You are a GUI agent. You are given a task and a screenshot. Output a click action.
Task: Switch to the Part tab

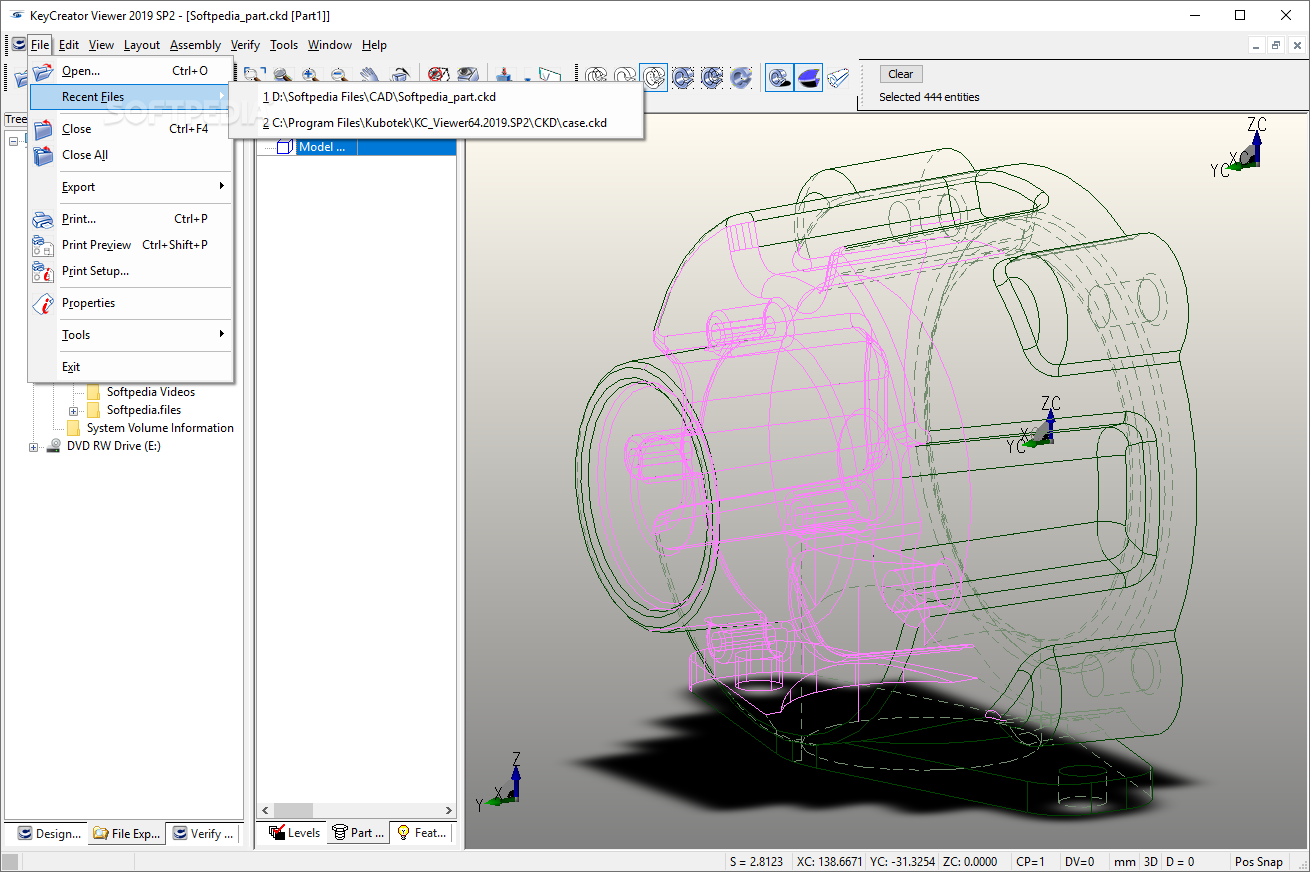pos(358,832)
